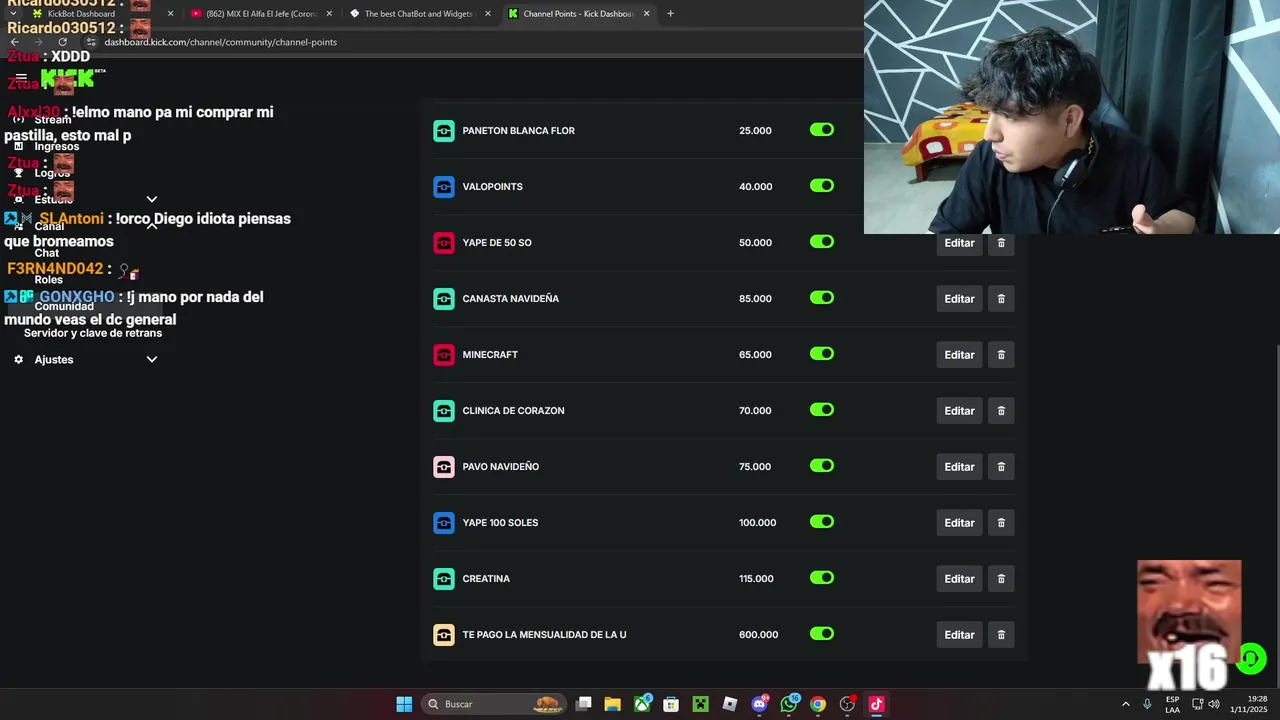Image resolution: width=1280 pixels, height=720 pixels.
Task: Edit the PAVO NAVIDEÑO reward
Action: pyautogui.click(x=959, y=467)
